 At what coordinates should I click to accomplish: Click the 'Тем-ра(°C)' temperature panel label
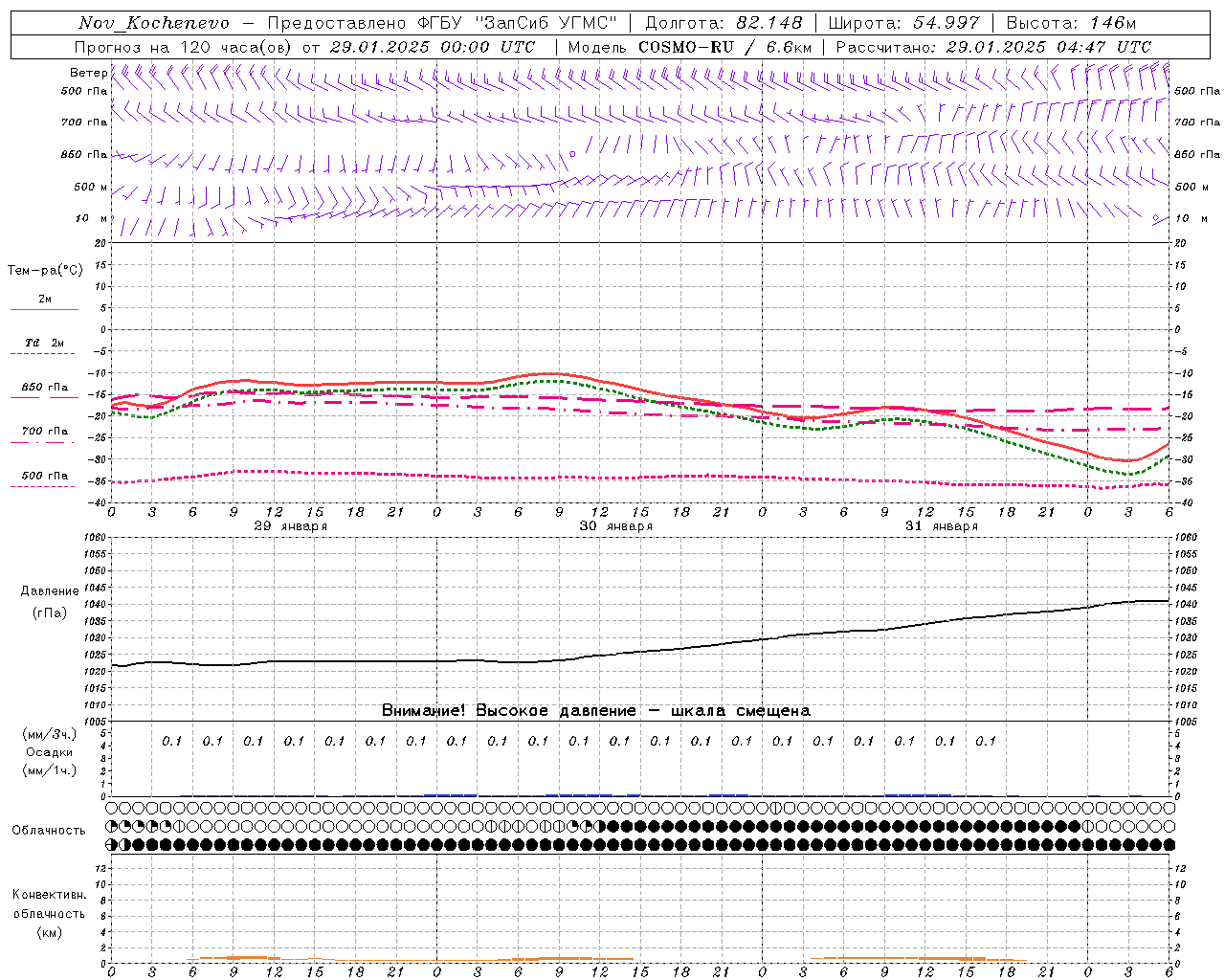pyautogui.click(x=45, y=271)
